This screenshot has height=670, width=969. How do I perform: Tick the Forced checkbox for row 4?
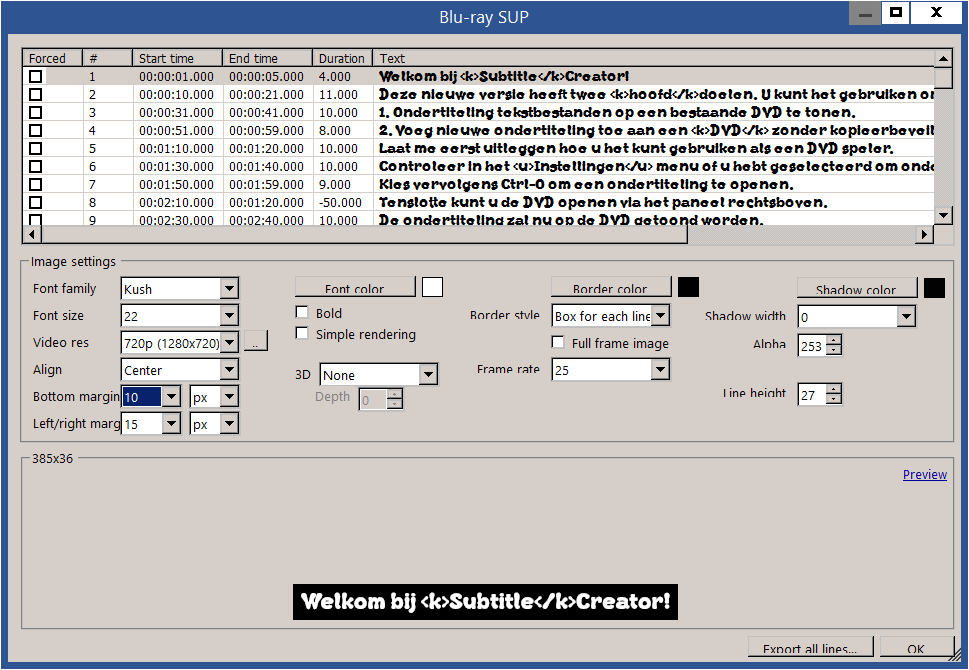pyautogui.click(x=36, y=130)
